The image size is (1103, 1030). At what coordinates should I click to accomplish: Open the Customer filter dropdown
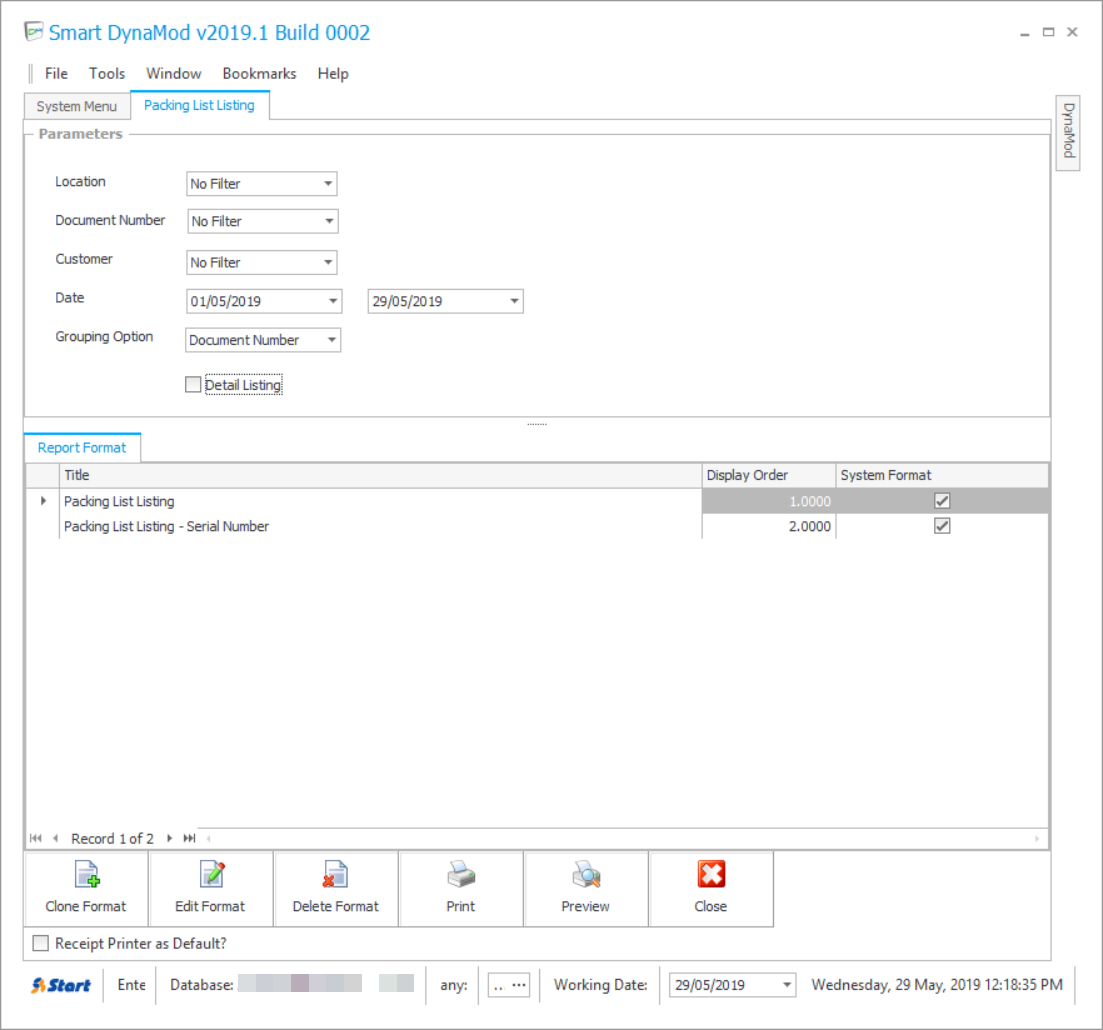coord(328,262)
